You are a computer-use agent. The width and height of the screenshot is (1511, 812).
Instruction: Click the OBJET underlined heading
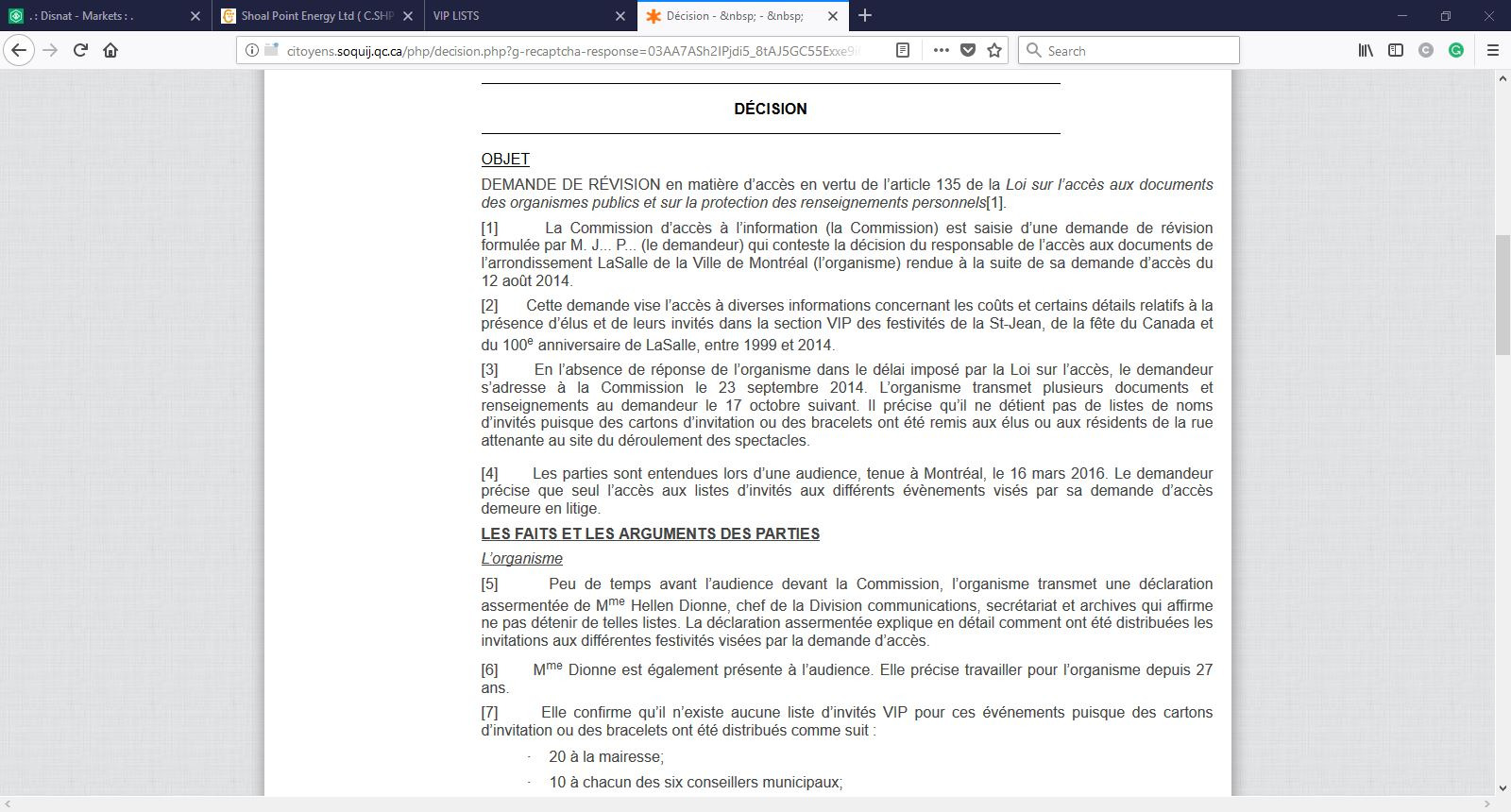(x=505, y=159)
